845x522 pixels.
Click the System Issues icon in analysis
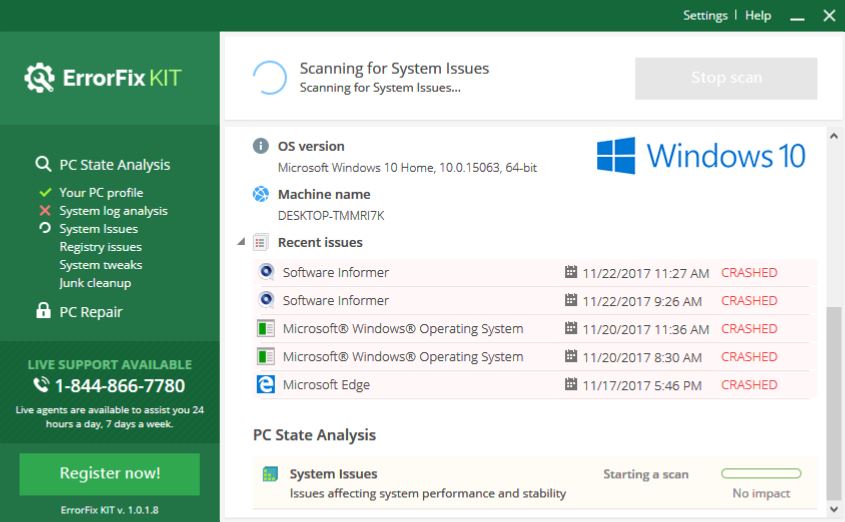268,474
